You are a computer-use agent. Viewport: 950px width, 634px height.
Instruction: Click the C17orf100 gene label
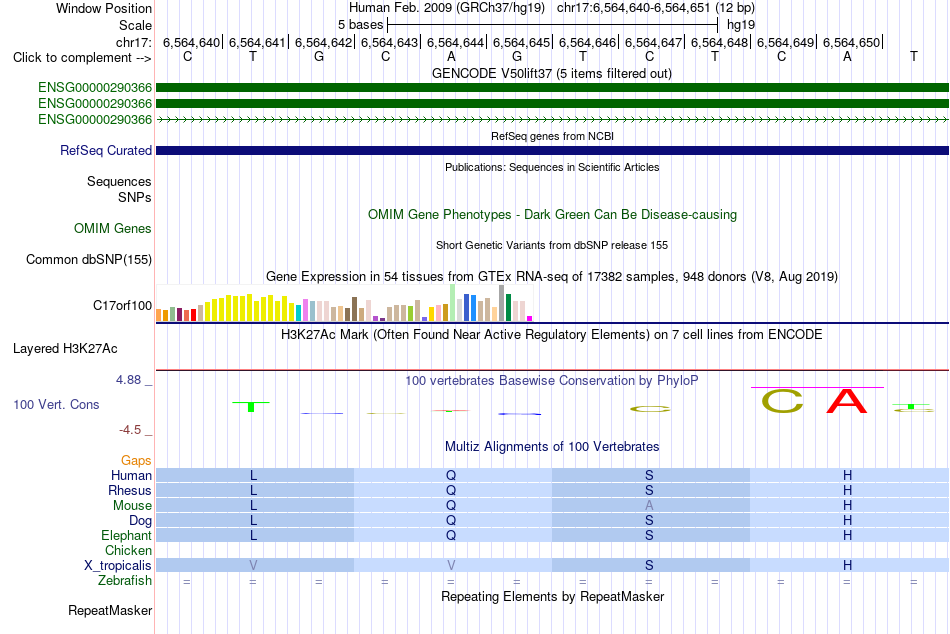[122, 305]
